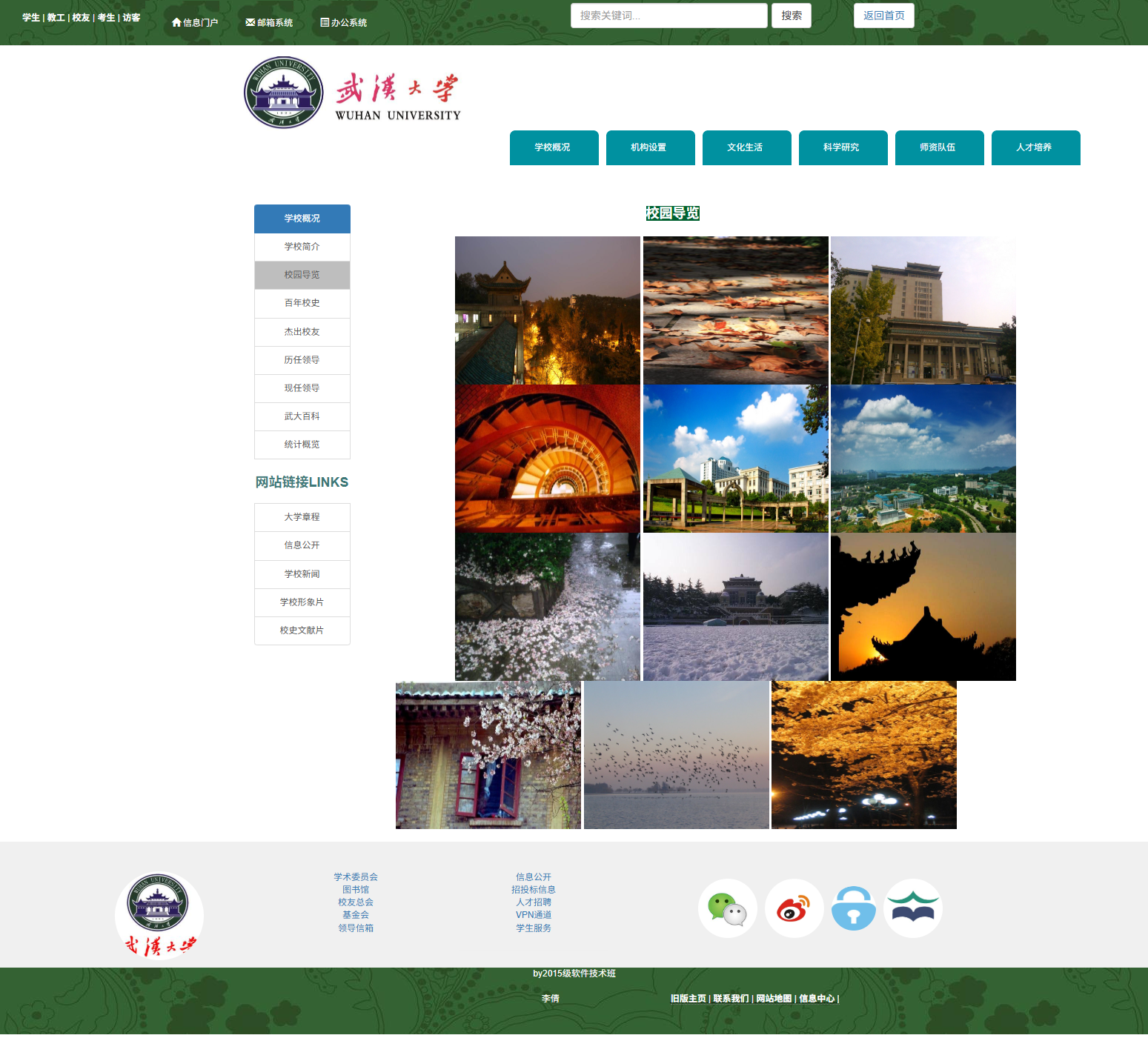Click the 邮箱系统 envelope icon
The image size is (1148, 1038).
point(248,22)
